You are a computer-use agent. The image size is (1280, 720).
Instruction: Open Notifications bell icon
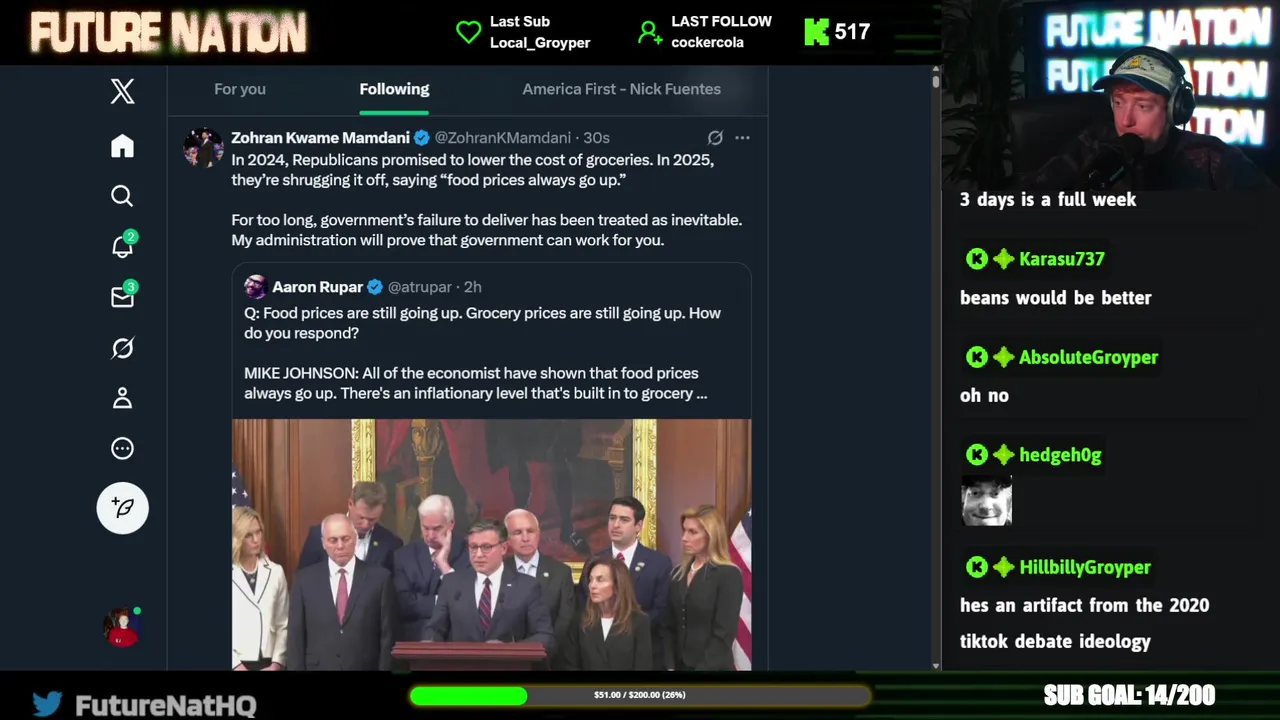coord(122,246)
